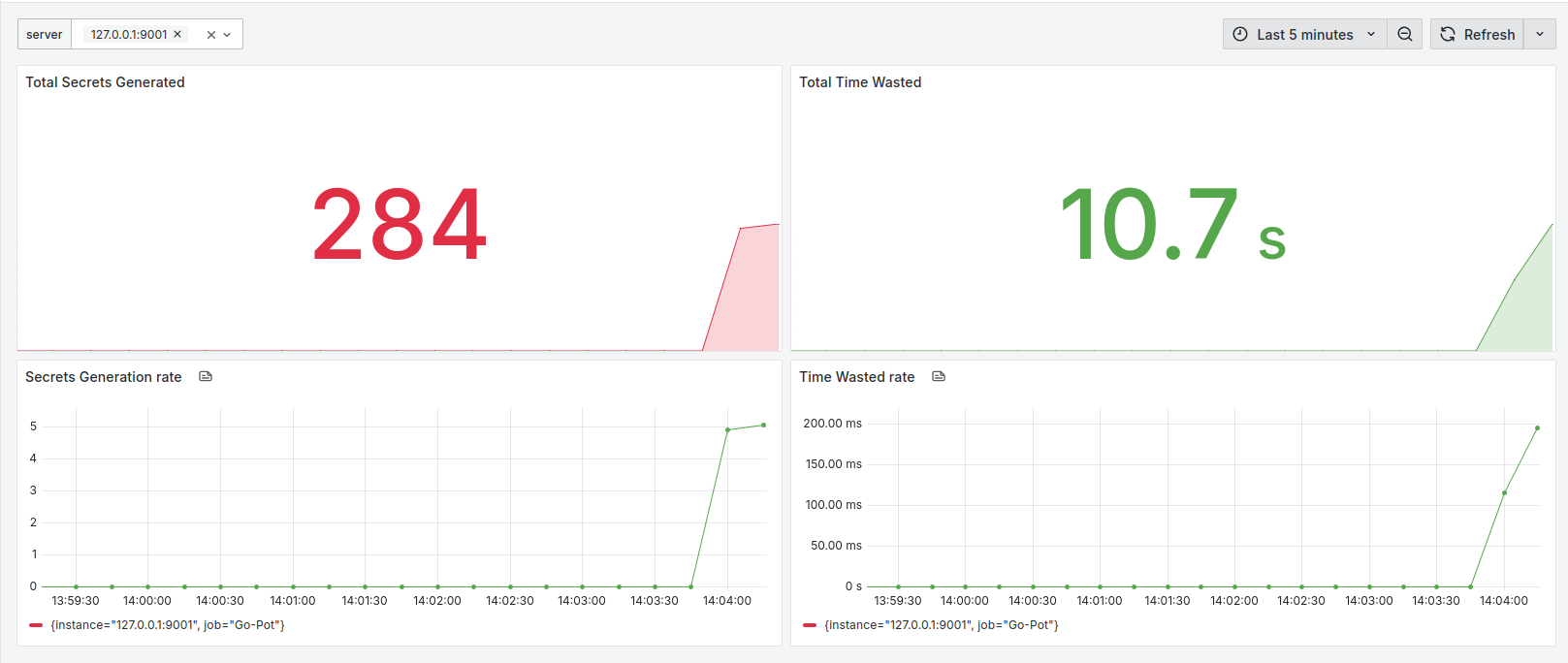The image size is (1568, 663).
Task: Click the description icon beside Time Wasted rate
Action: pos(939,376)
